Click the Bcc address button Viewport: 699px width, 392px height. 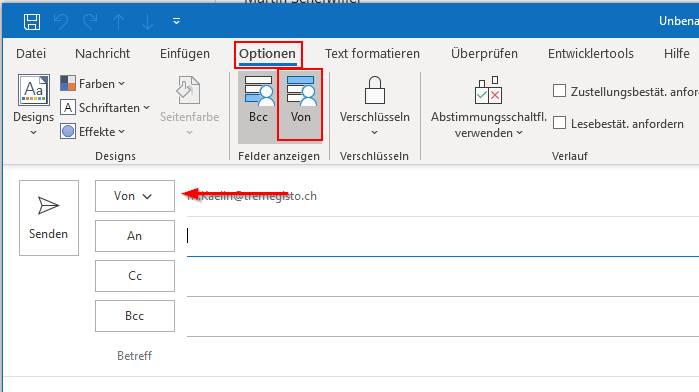click(x=135, y=316)
